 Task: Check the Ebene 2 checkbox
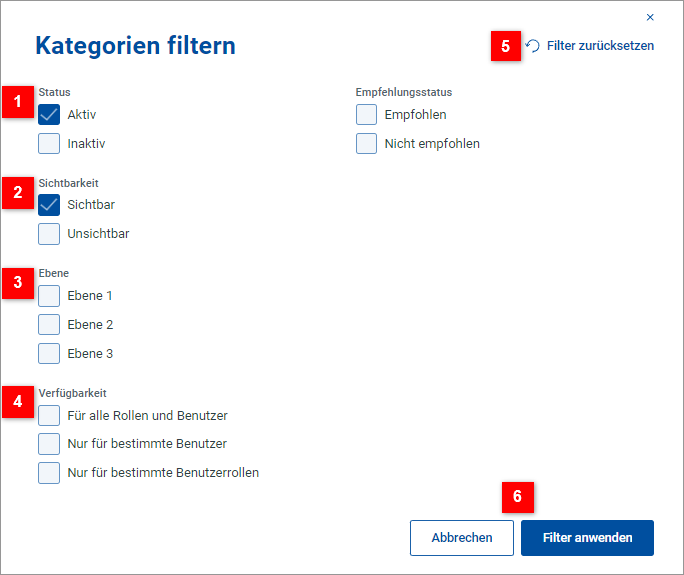click(49, 325)
